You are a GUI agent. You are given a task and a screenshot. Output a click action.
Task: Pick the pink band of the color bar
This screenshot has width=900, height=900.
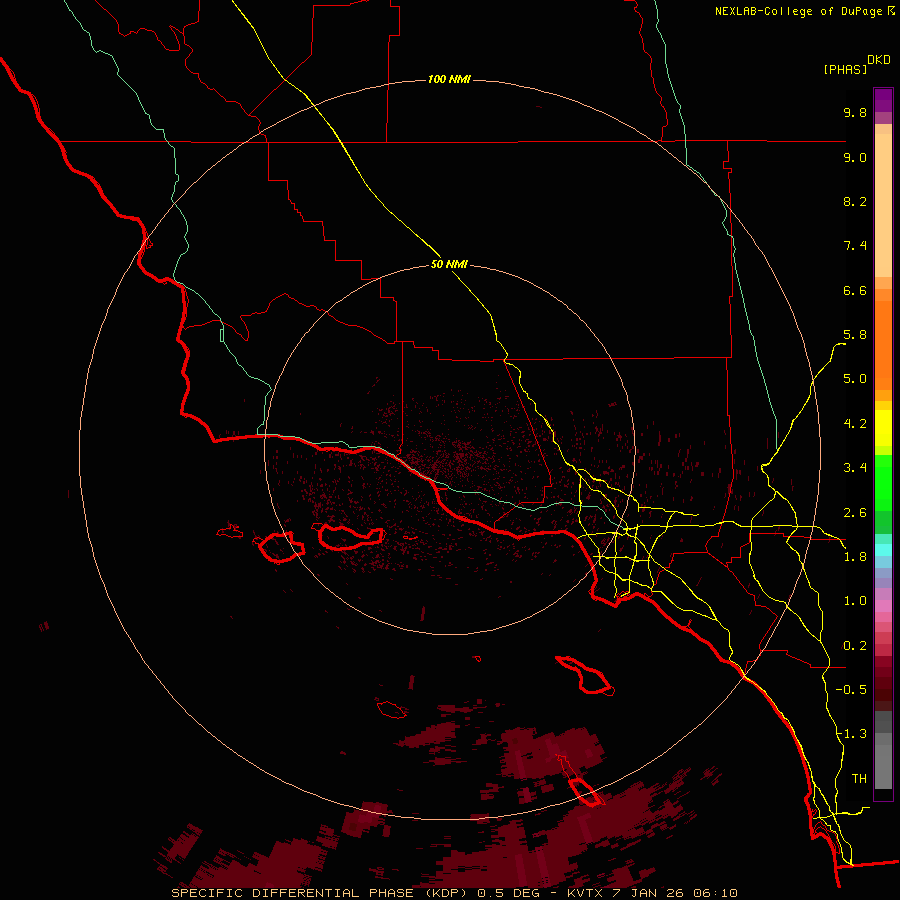883,606
